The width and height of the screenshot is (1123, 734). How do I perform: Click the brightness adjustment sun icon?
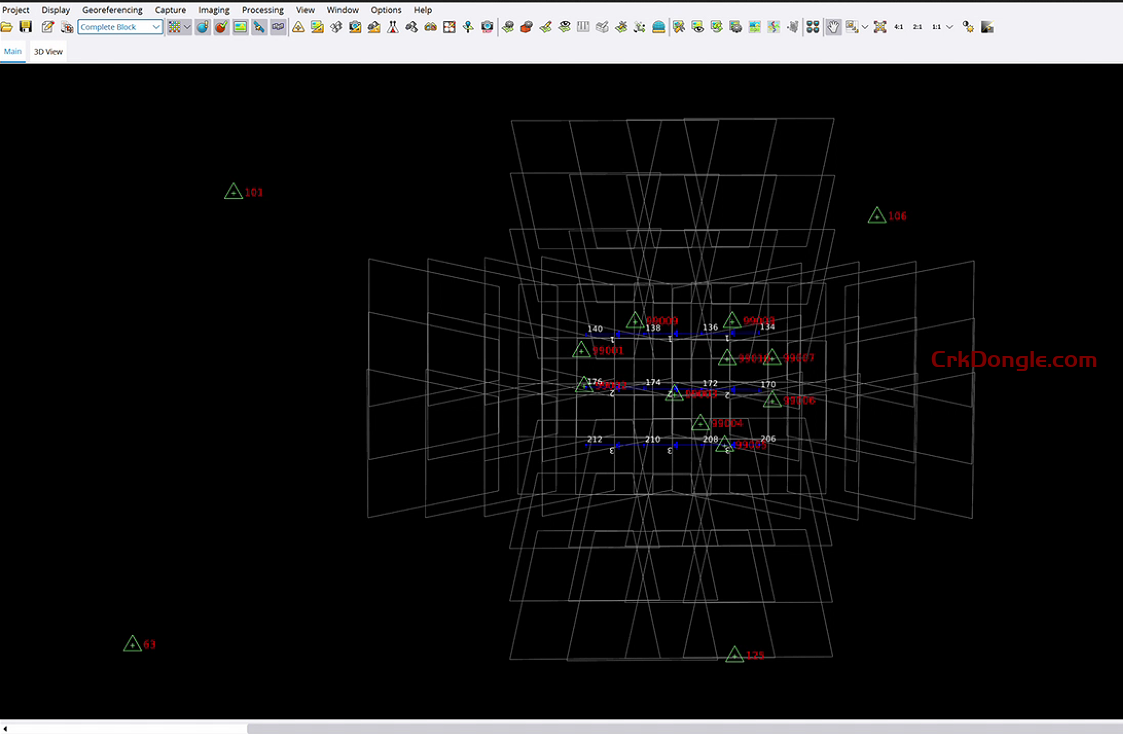[968, 27]
